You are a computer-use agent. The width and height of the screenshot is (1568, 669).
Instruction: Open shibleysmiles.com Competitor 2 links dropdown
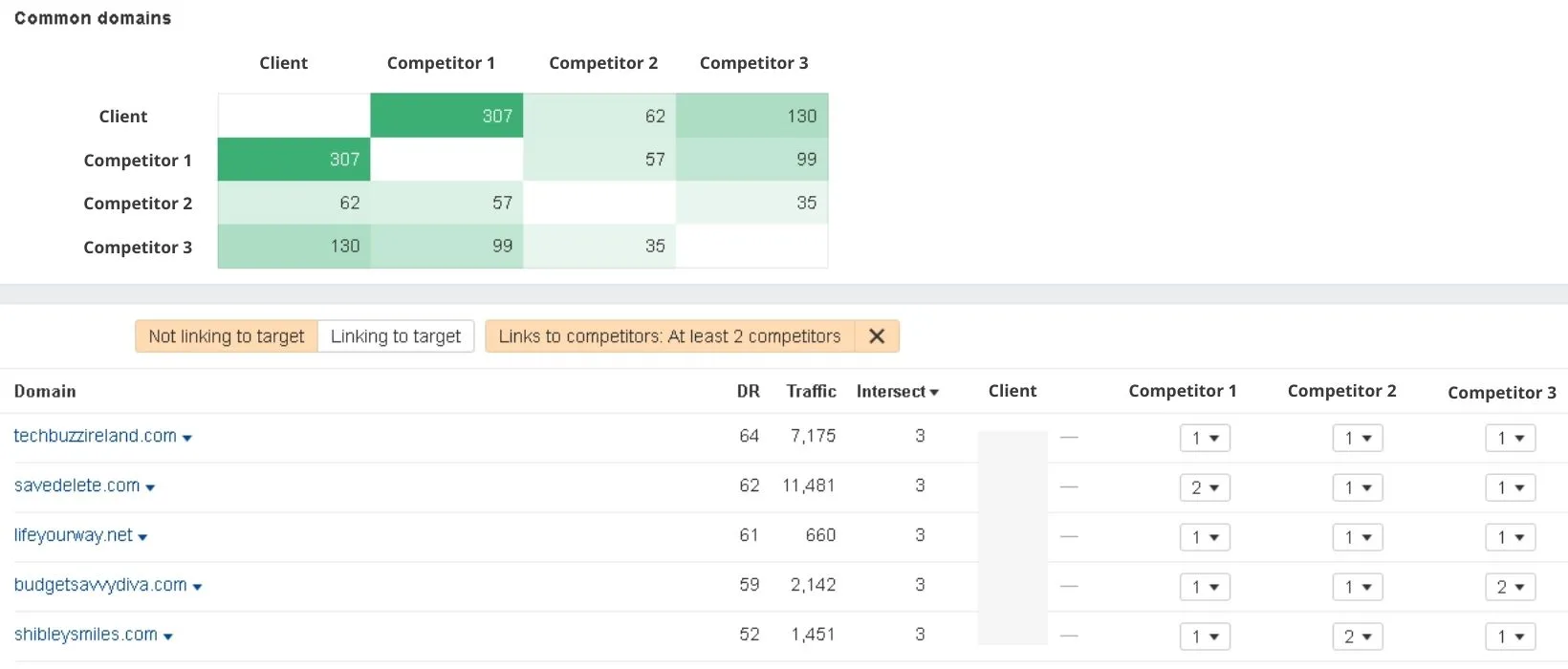point(1358,637)
